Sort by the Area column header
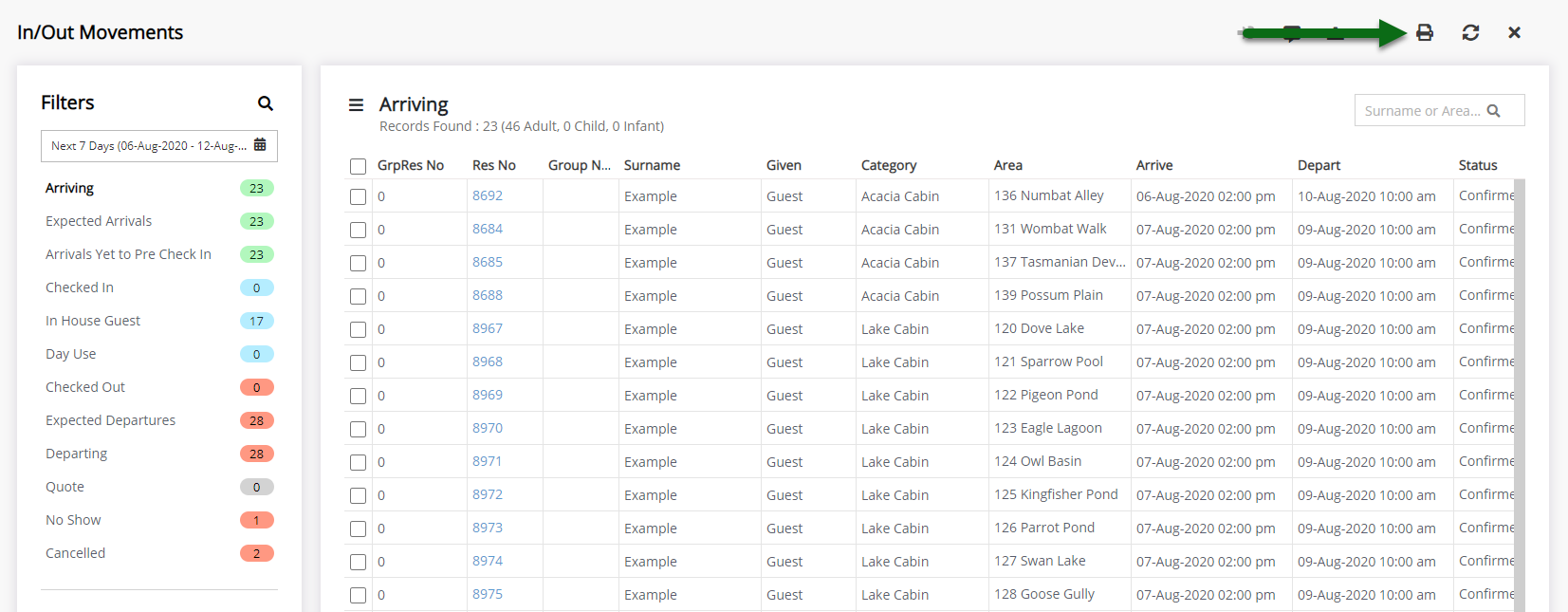The width and height of the screenshot is (1568, 612). click(1008, 165)
